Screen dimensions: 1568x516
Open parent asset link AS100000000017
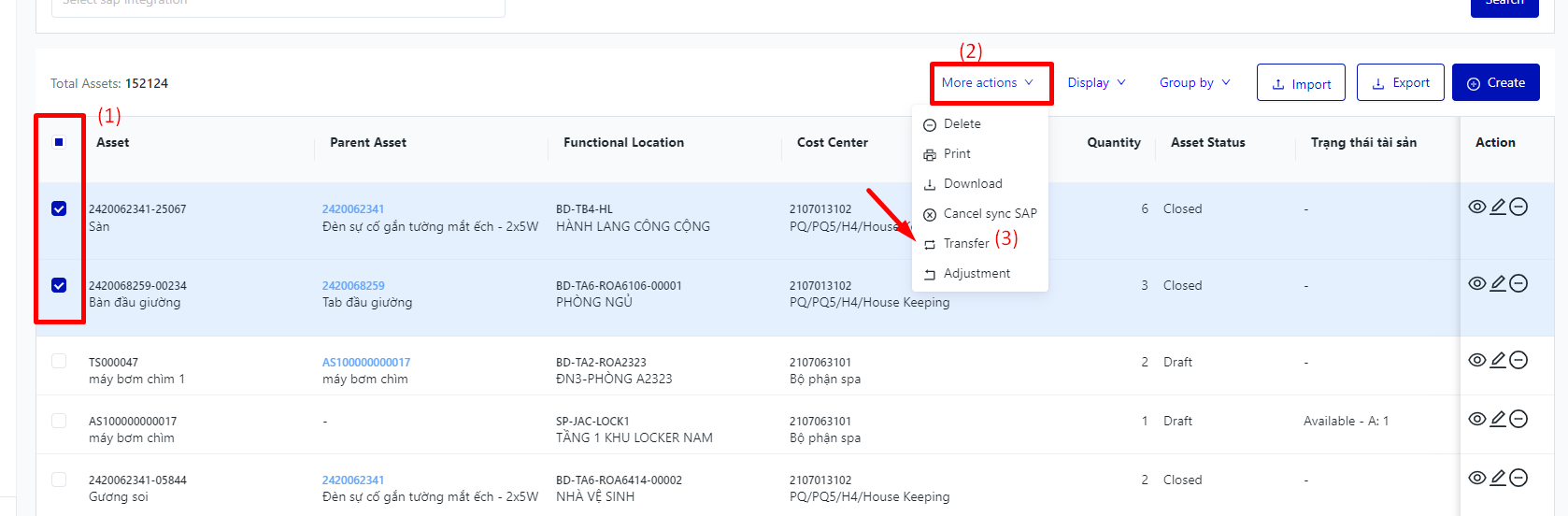(x=365, y=363)
